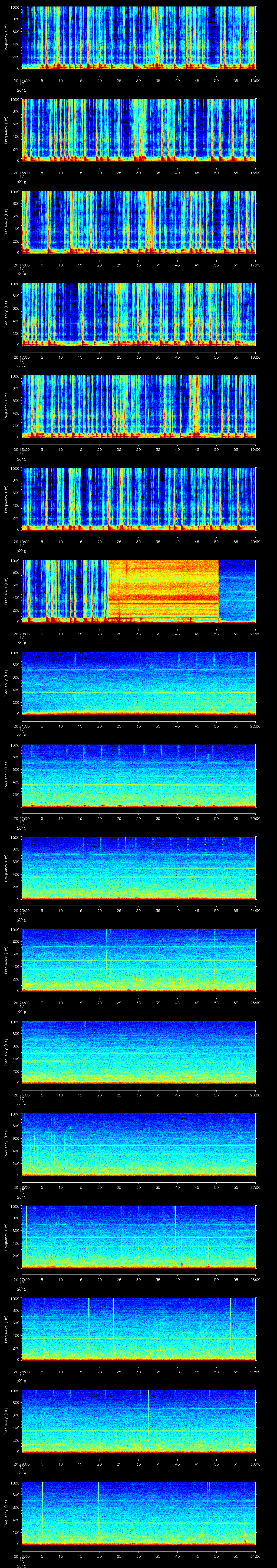Click the 20:24:00 start time label

click(x=22, y=1003)
